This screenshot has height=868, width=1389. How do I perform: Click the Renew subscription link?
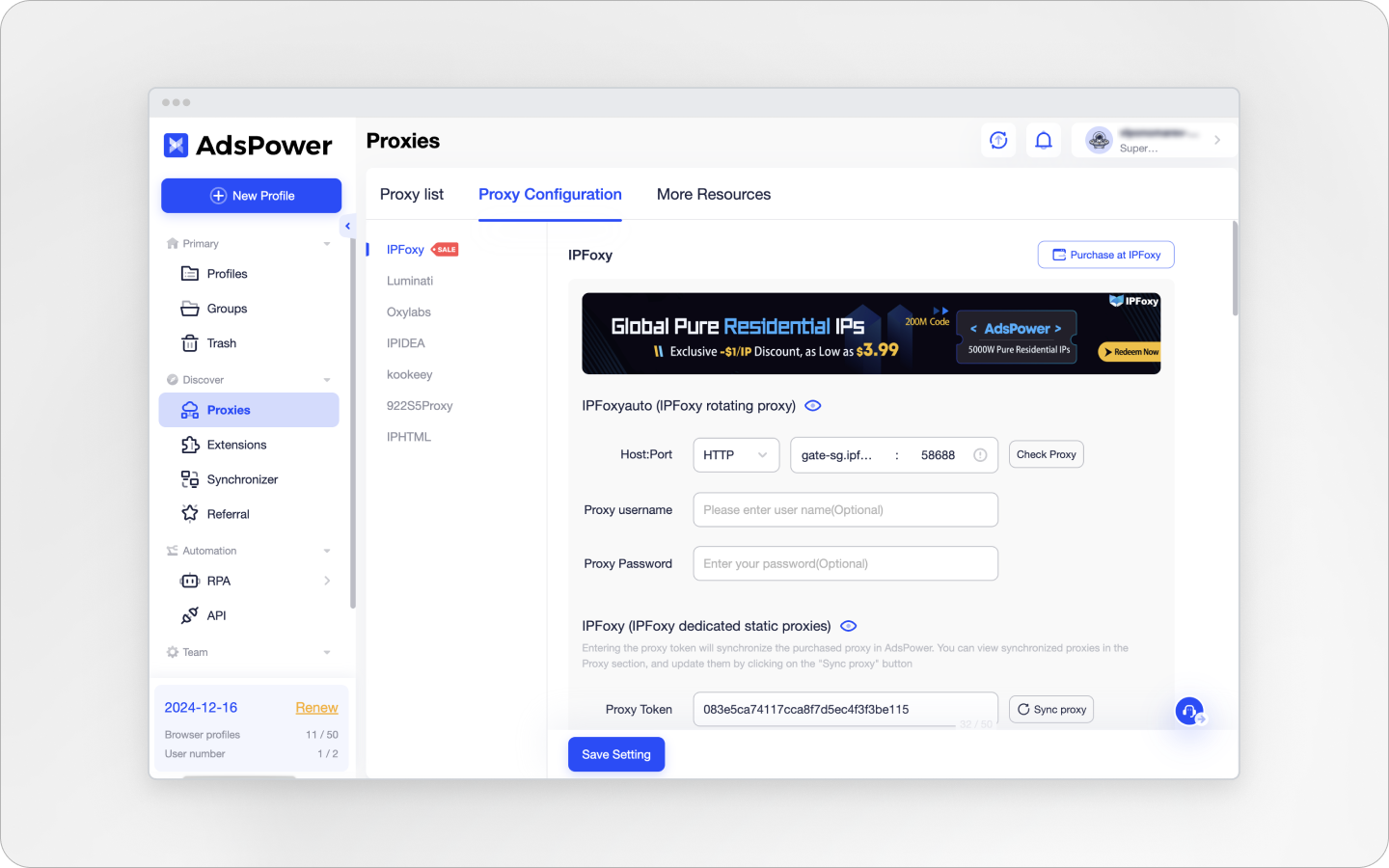click(x=316, y=707)
